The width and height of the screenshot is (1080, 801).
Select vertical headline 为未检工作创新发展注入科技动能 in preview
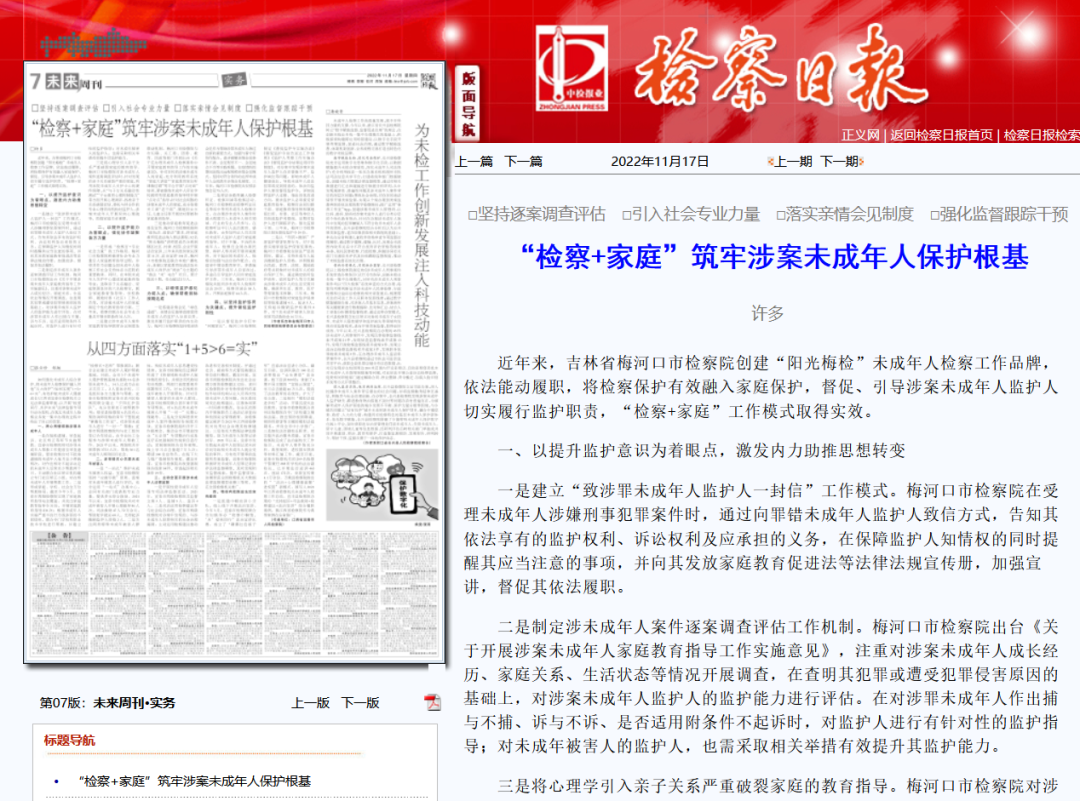click(422, 235)
